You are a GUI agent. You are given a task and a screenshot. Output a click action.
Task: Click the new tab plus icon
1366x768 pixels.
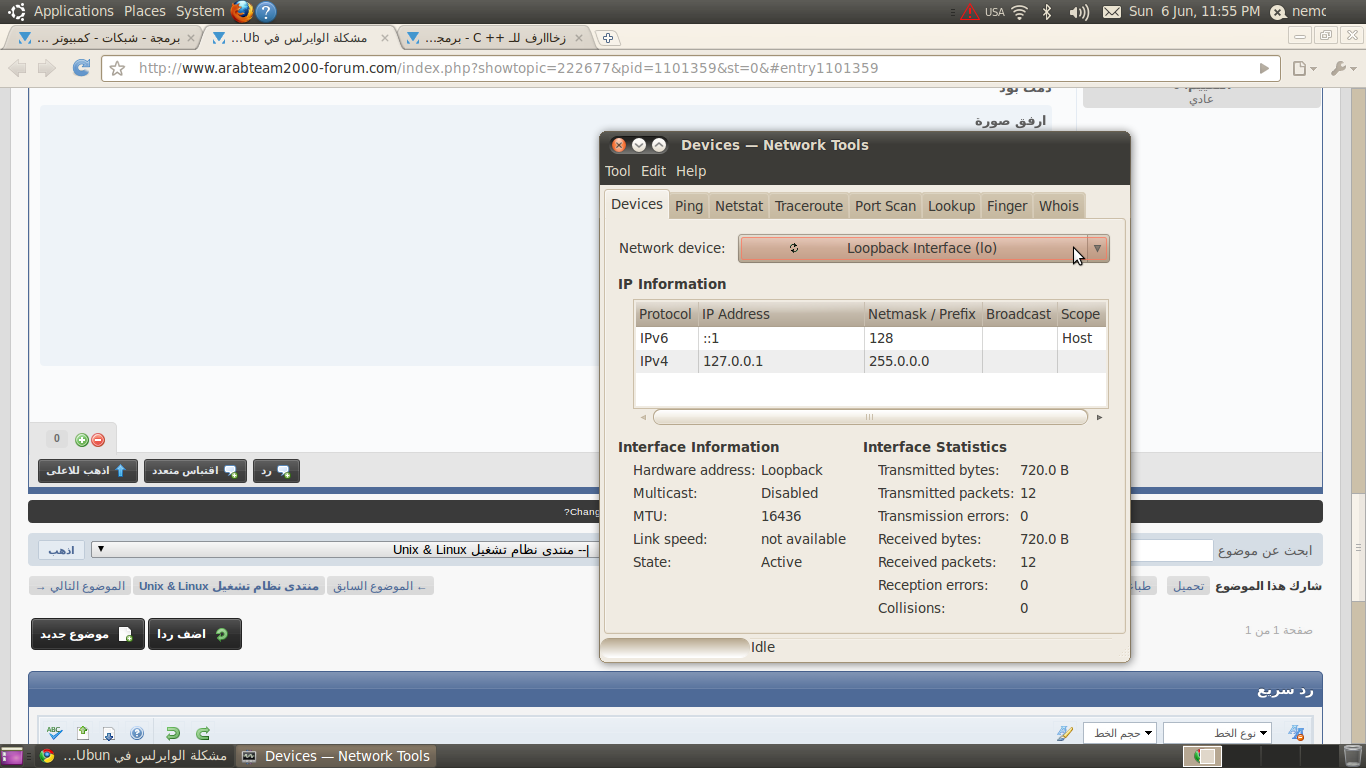click(607, 38)
